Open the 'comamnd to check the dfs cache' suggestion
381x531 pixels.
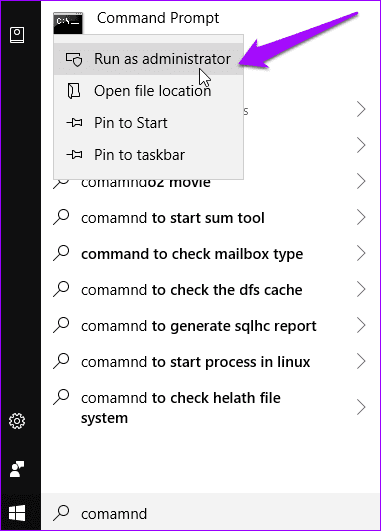coord(210,290)
